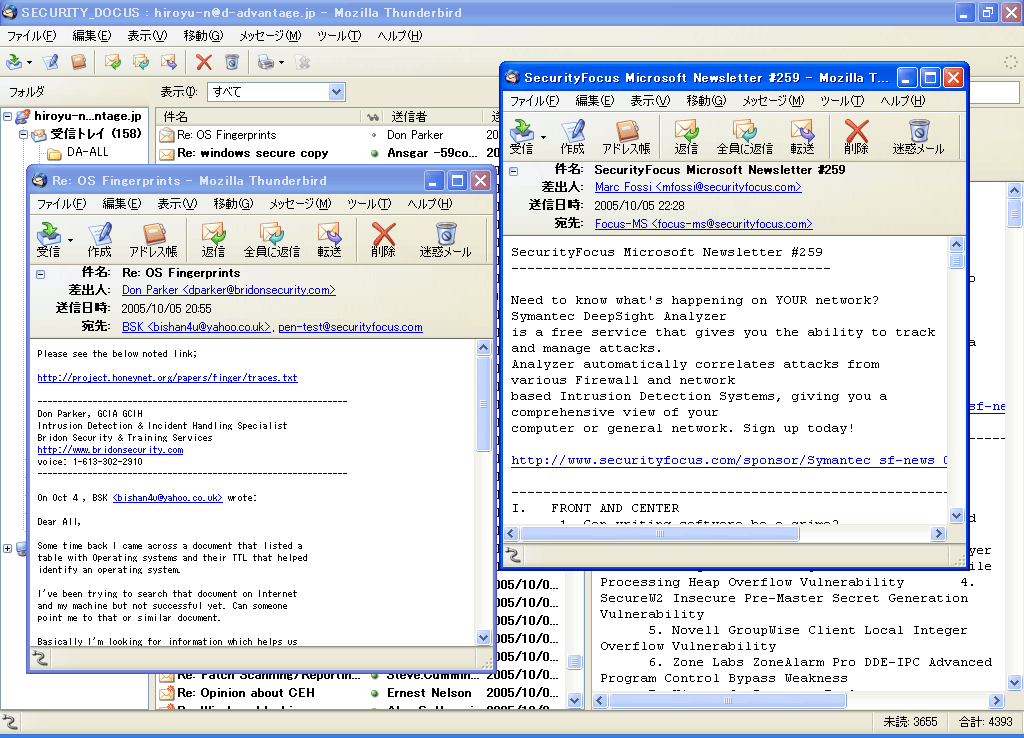Viewport: 1024px width, 738px height.
Task: Open honeynet.org finger traces.txt link
Action: point(167,377)
